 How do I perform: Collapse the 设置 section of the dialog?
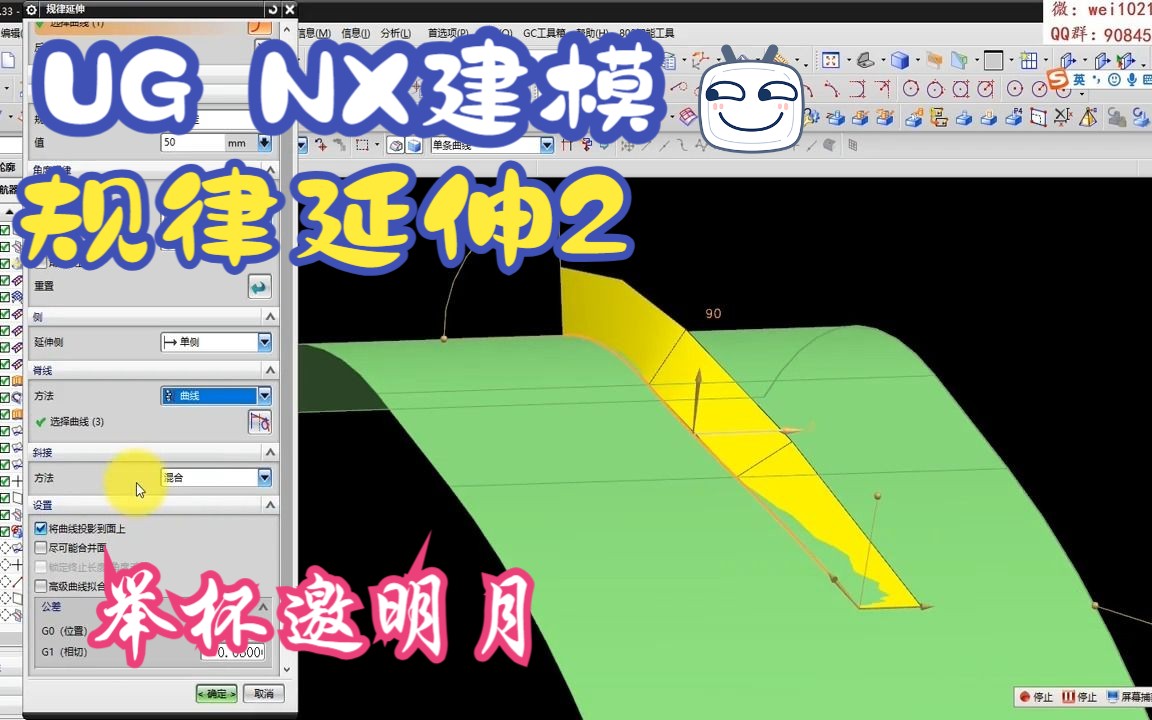[x=269, y=504]
